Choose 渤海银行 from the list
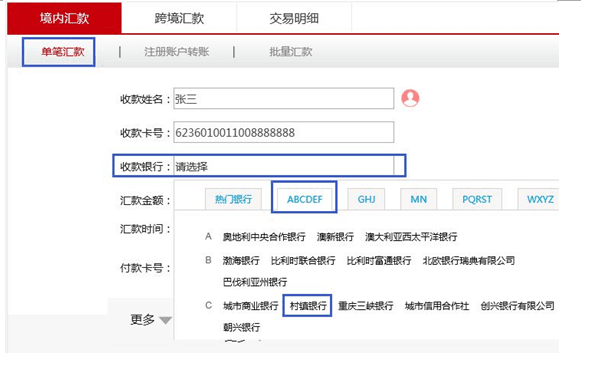This screenshot has height=377, width=609. pos(241,260)
